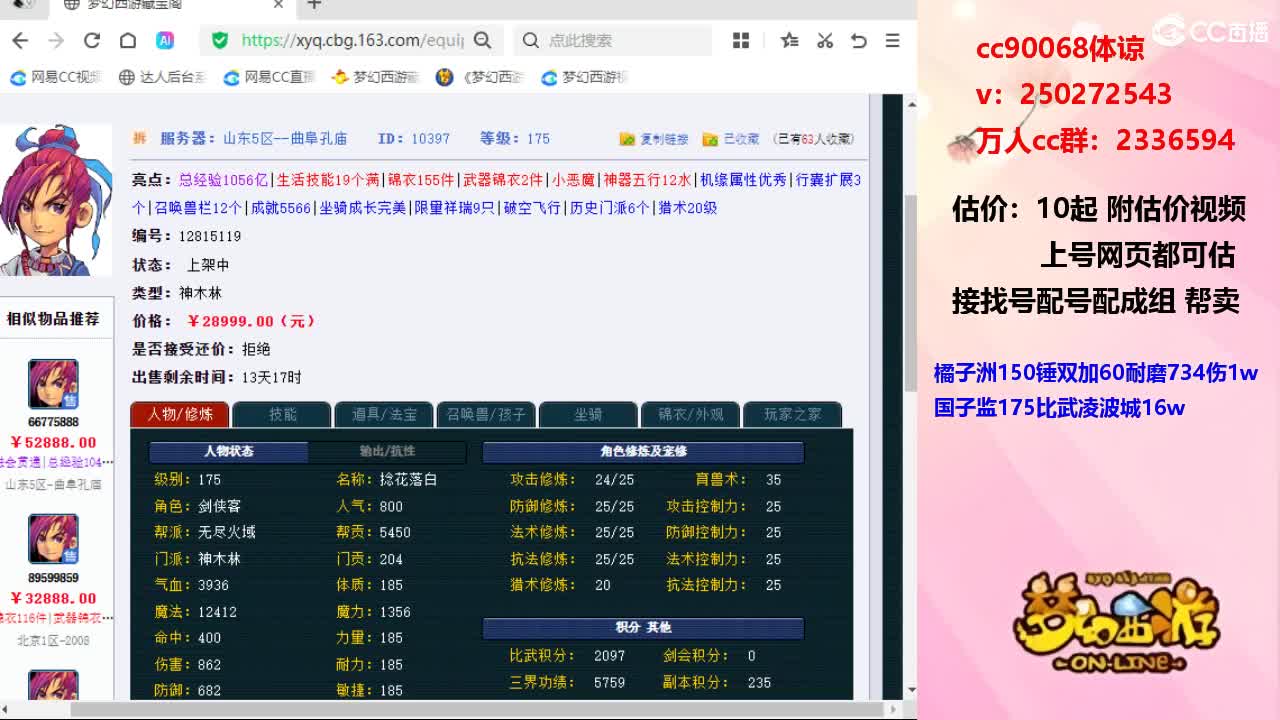Click the 武器锦衣2件 highlight tag
1280x720 pixels.
tap(503, 180)
